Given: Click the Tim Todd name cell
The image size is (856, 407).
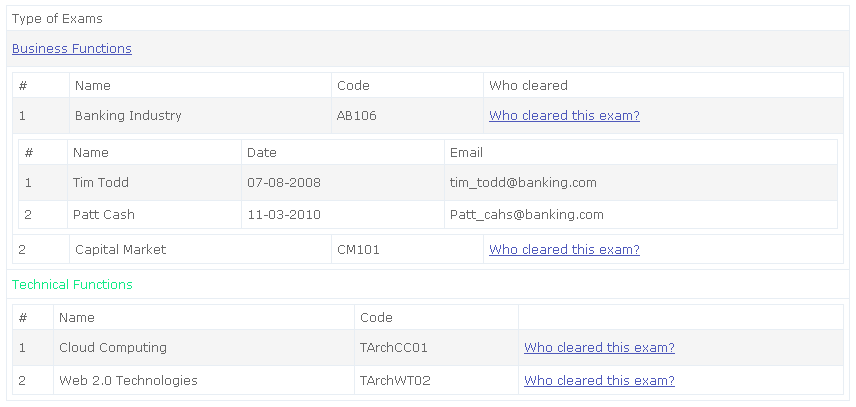Looking at the screenshot, I should (154, 182).
